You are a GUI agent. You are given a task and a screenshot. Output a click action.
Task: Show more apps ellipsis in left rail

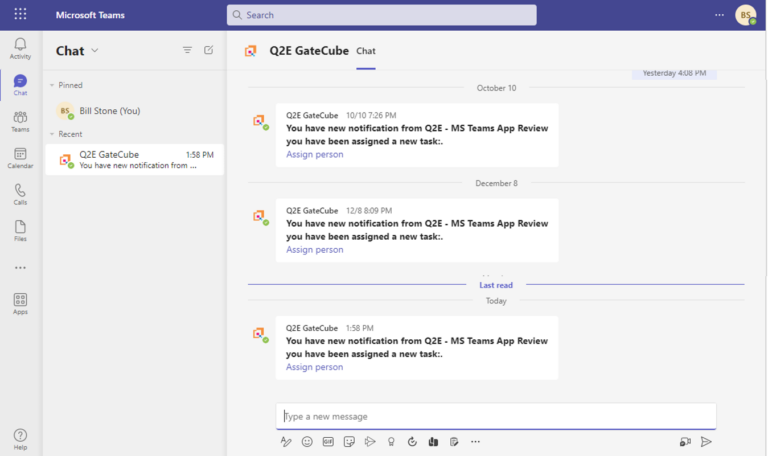[20, 268]
